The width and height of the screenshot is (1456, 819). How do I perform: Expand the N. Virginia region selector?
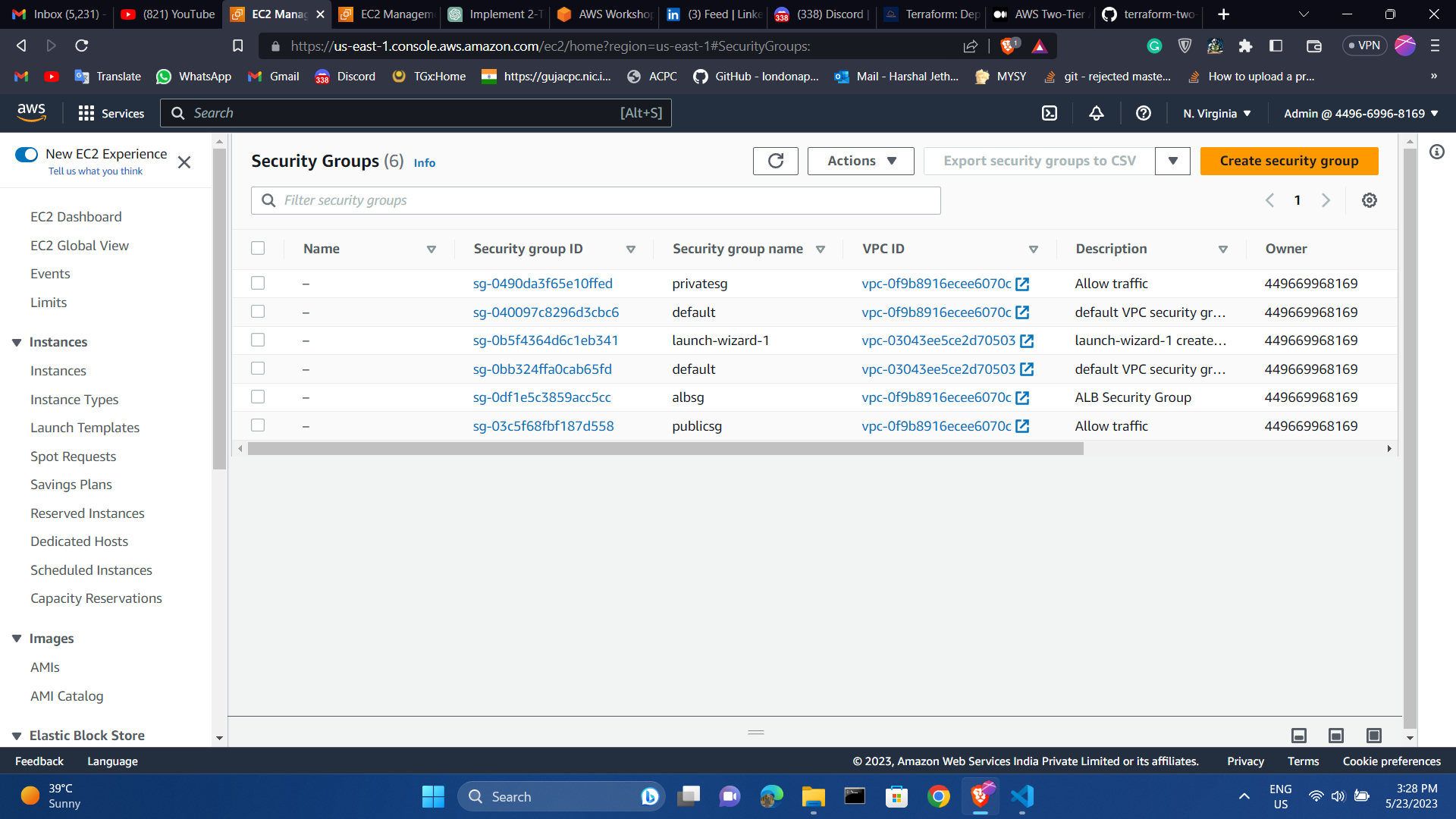pyautogui.click(x=1217, y=114)
